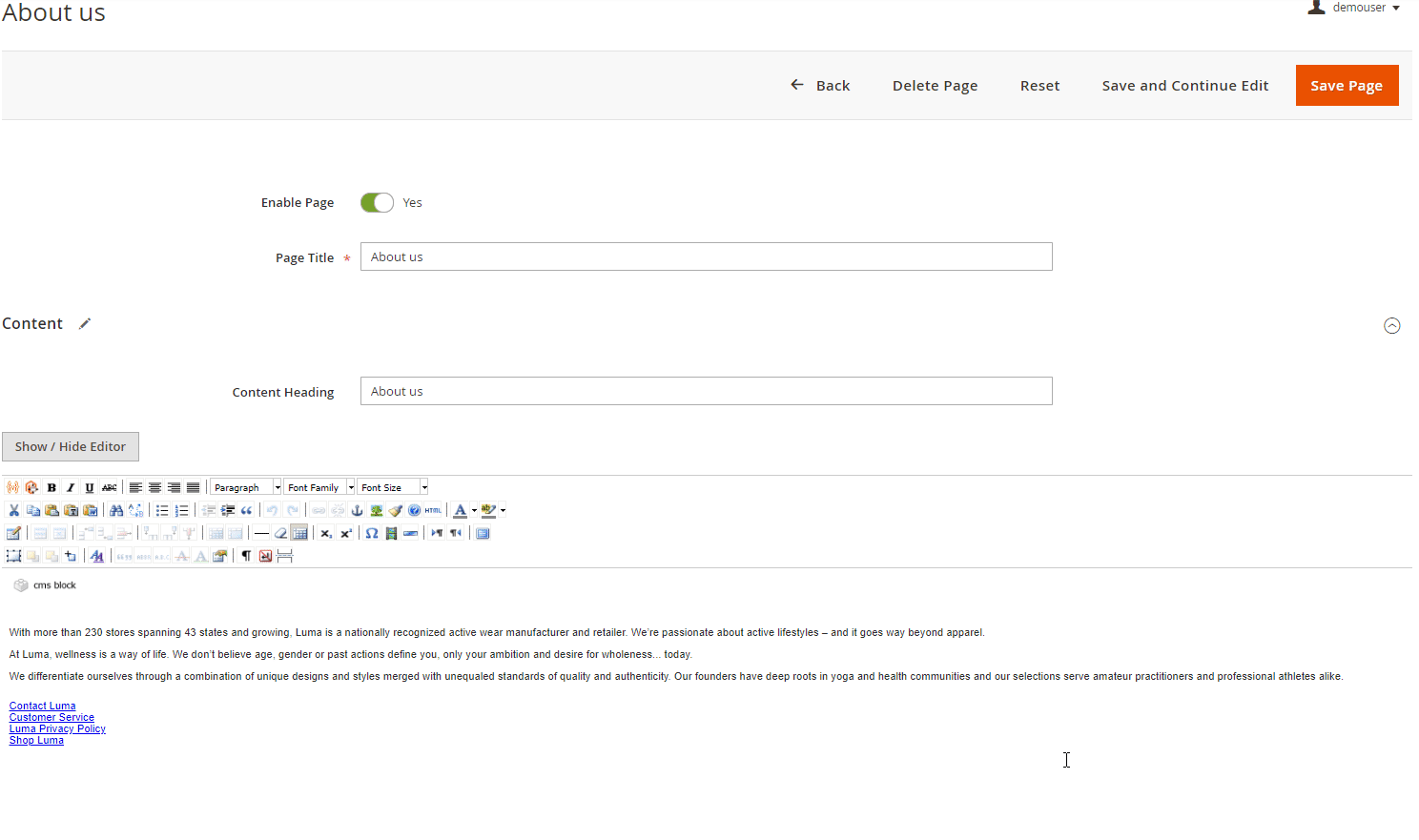This screenshot has height=840, width=1419.
Task: Insert non-breaking space character icon
Action: [265, 556]
